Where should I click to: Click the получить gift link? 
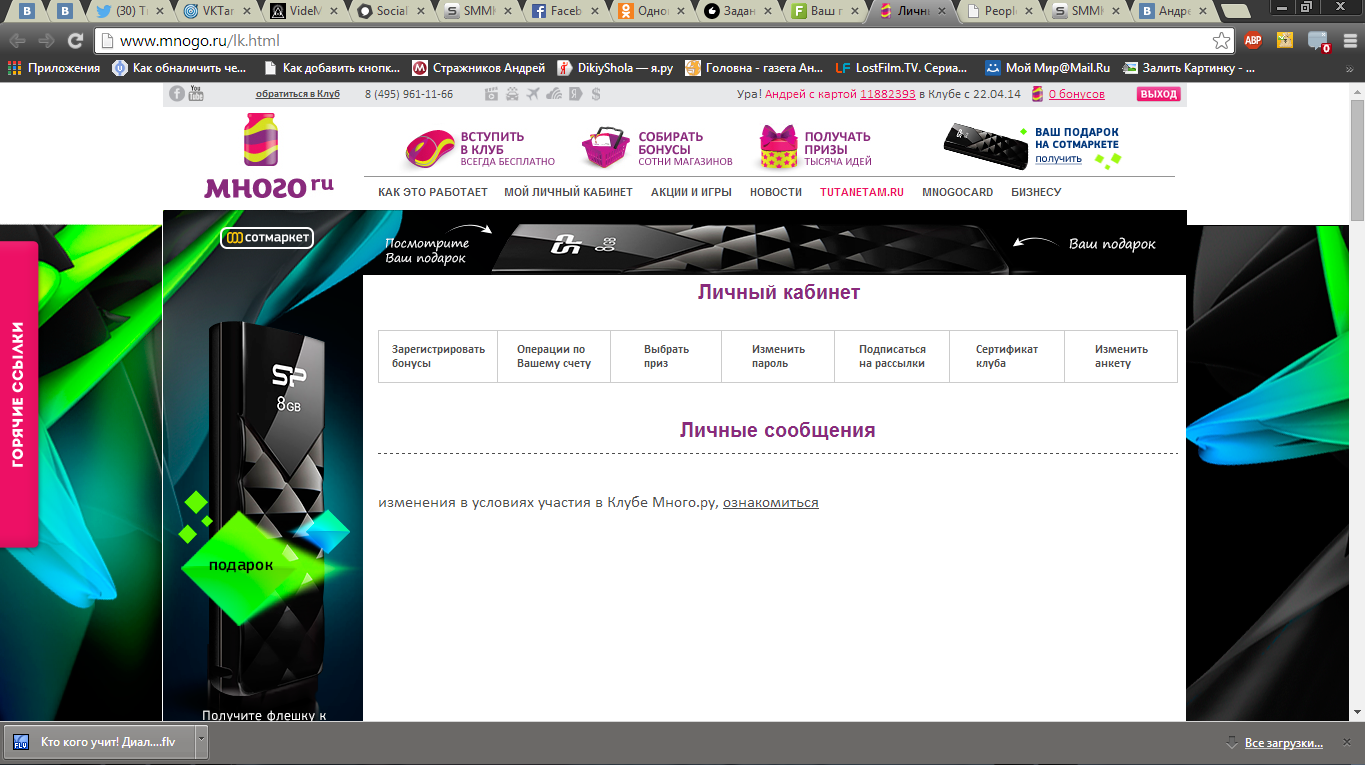point(1058,159)
